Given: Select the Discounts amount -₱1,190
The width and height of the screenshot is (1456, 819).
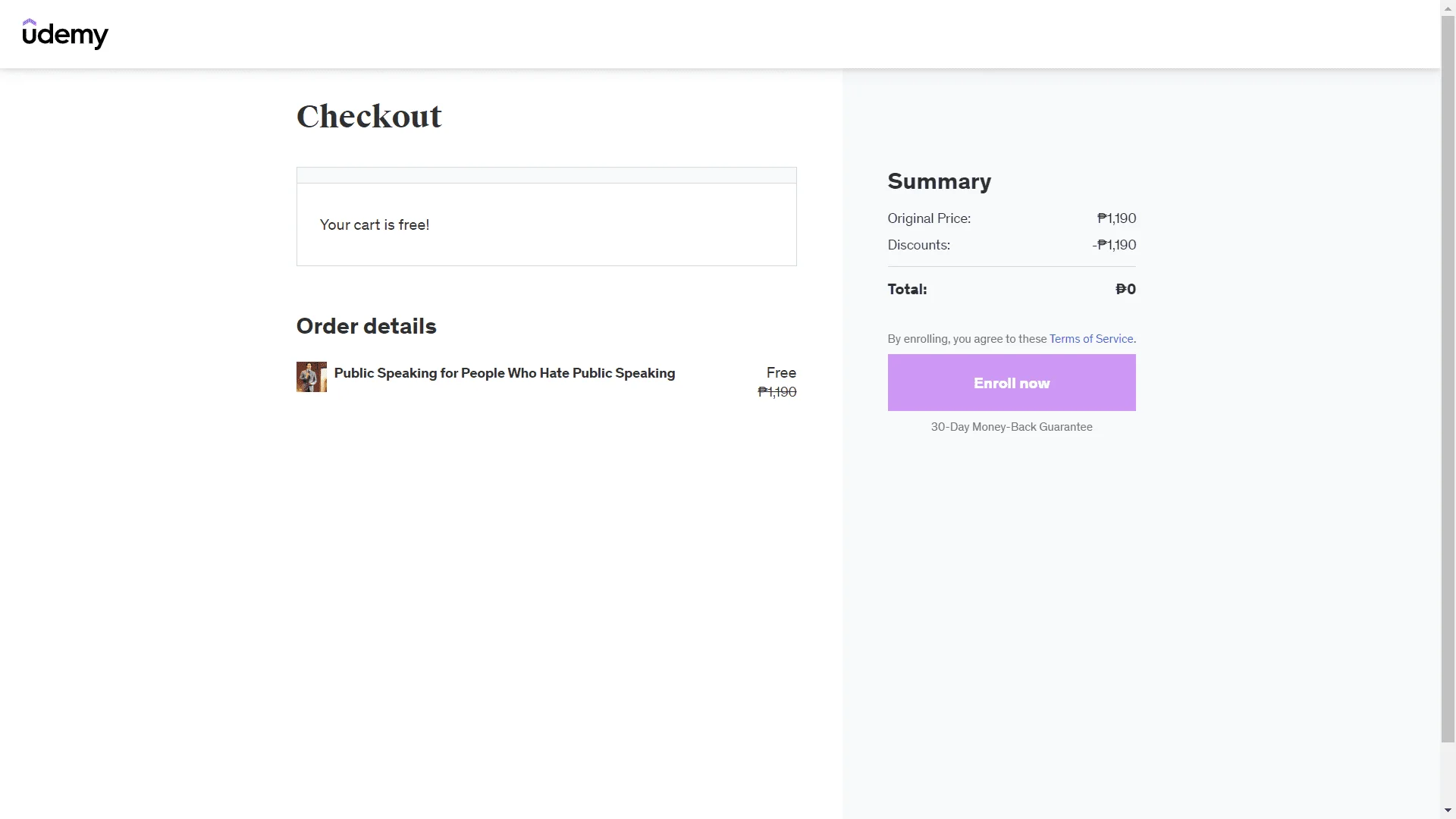Looking at the screenshot, I should [x=1114, y=245].
